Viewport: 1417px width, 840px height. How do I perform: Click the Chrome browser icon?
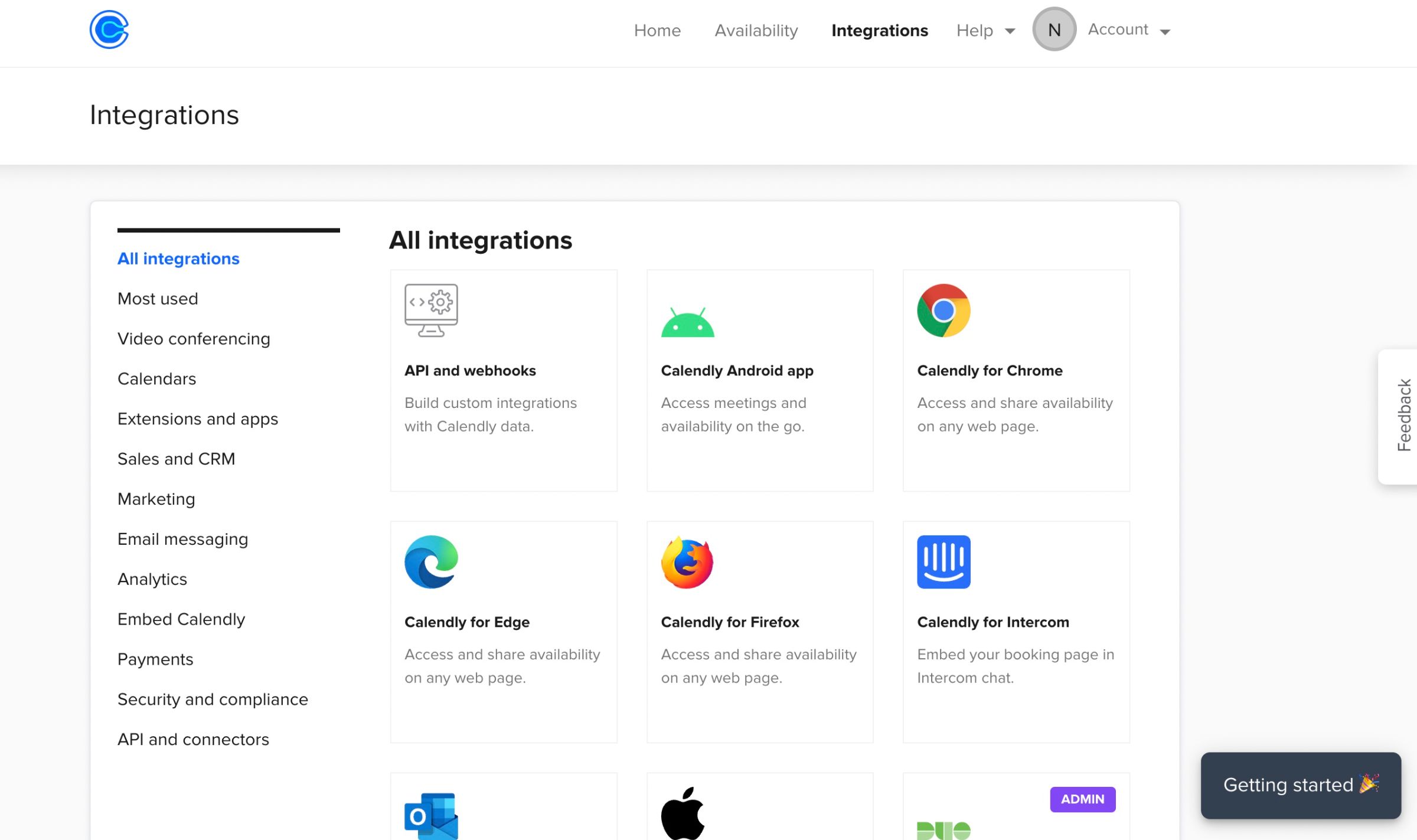pos(943,310)
